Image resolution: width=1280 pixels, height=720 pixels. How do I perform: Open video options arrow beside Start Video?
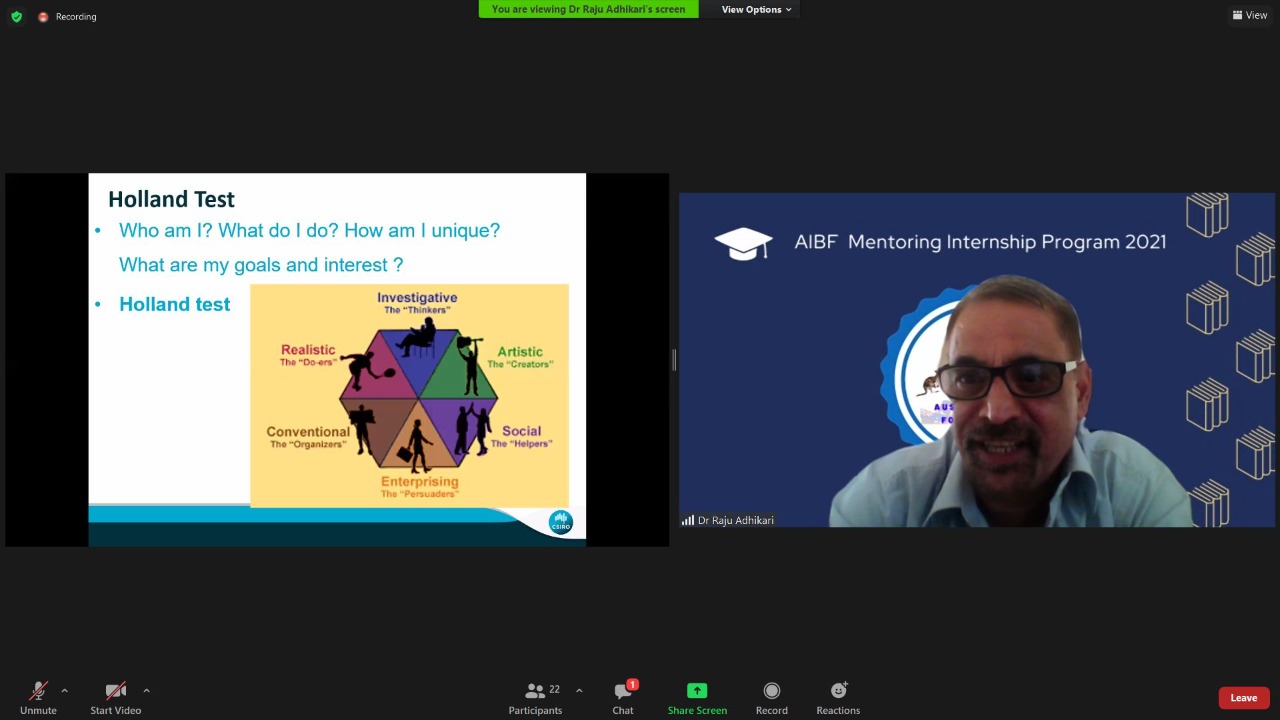pyautogui.click(x=146, y=690)
